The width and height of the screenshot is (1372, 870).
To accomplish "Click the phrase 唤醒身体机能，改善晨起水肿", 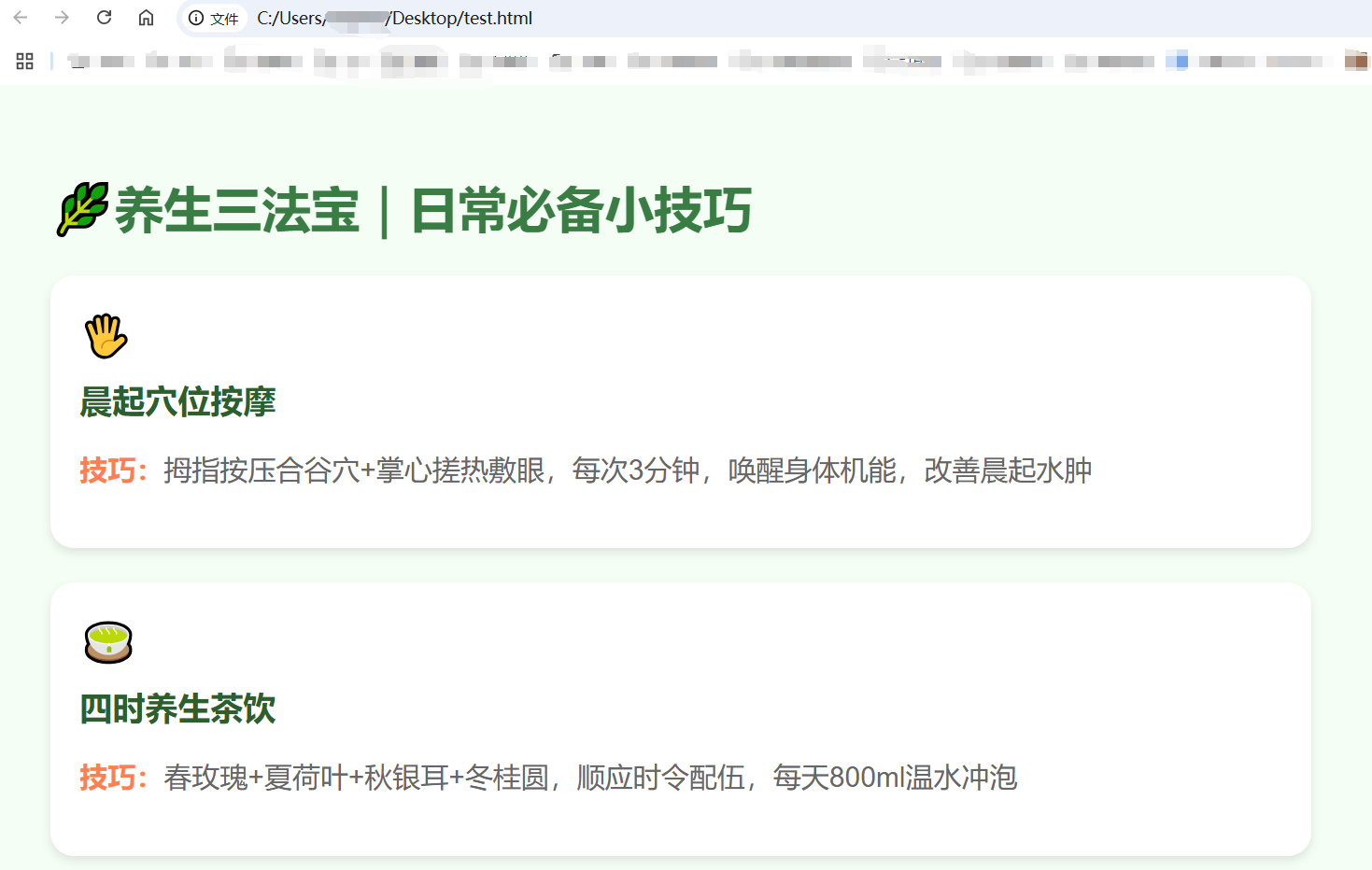I will tap(910, 470).
